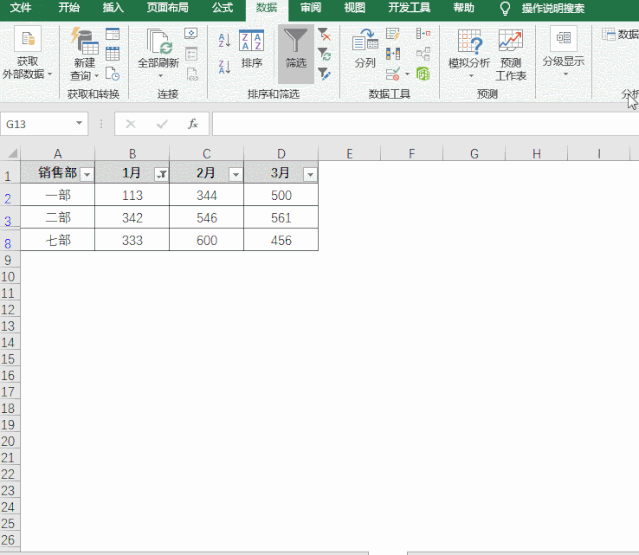
Task: Click the green data model icon
Action: click(423, 74)
